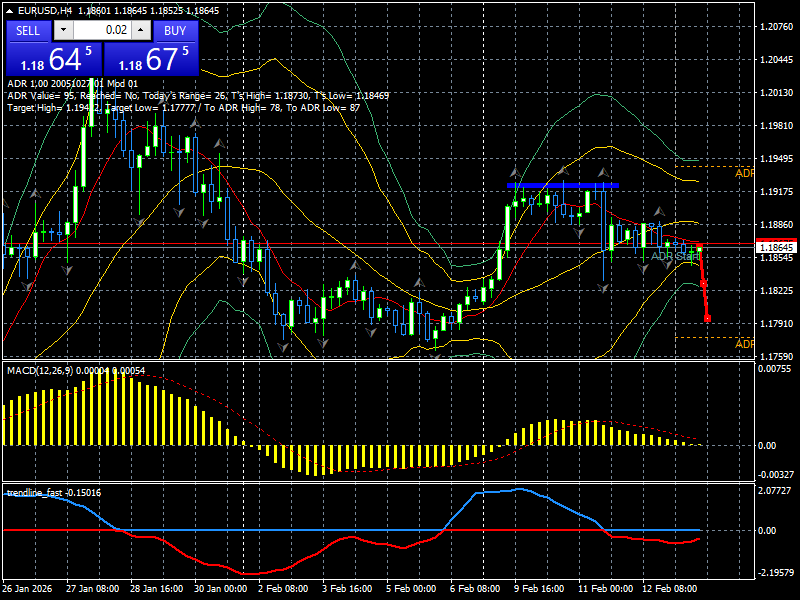The width and height of the screenshot is (800, 600).
Task: Click the 3 Feb 16:00 time label
Action: 347,589
